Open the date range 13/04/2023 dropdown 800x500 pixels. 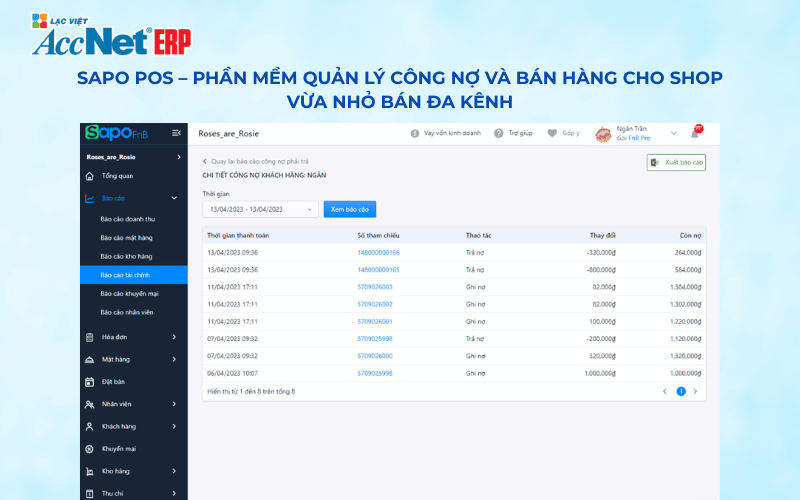260,209
